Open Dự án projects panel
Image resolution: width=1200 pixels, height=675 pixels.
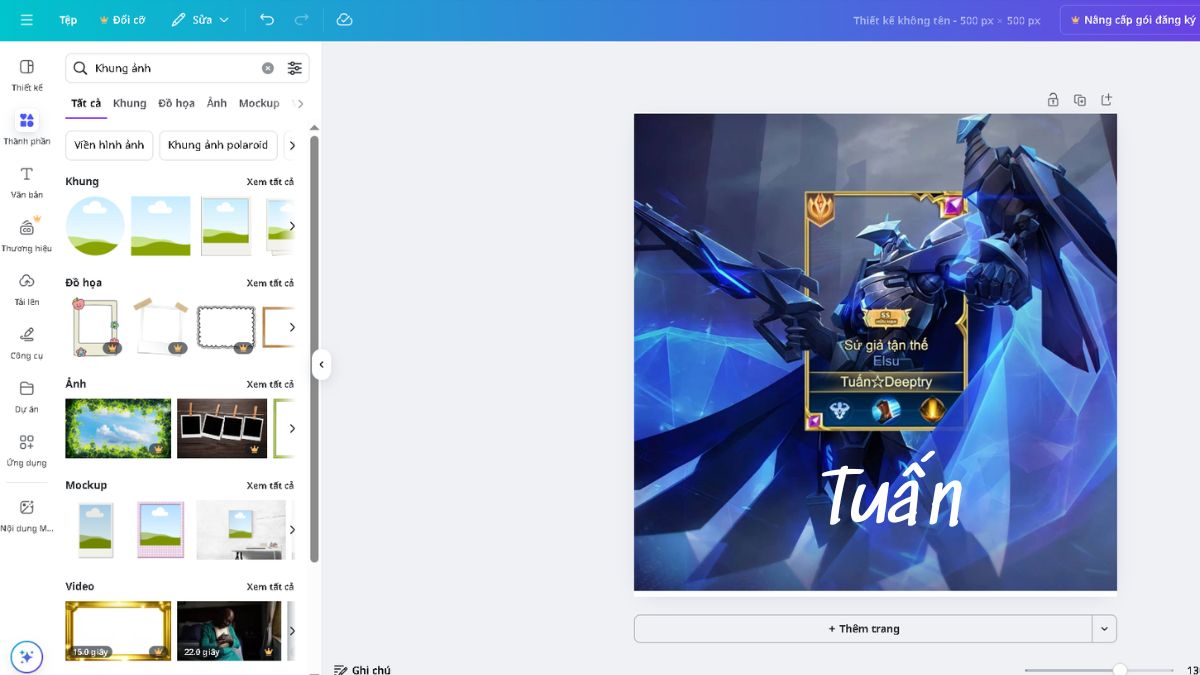pyautogui.click(x=27, y=396)
